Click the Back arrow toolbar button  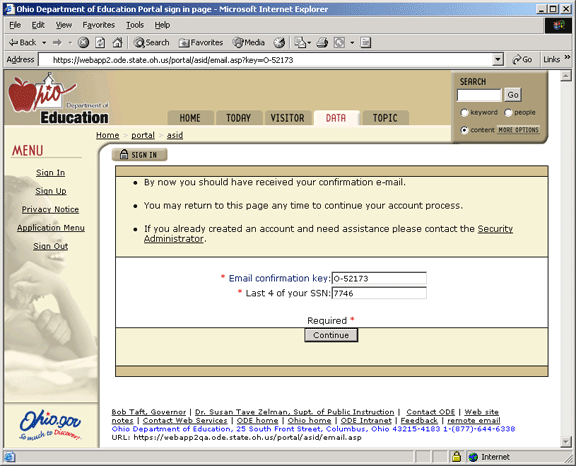[x=22, y=43]
